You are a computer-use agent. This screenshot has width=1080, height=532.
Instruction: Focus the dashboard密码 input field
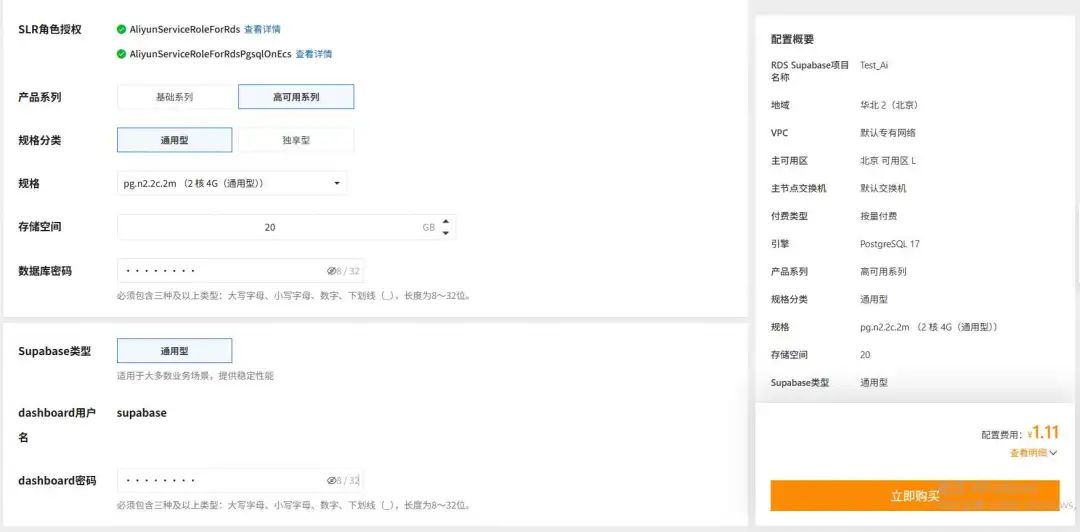(240, 480)
